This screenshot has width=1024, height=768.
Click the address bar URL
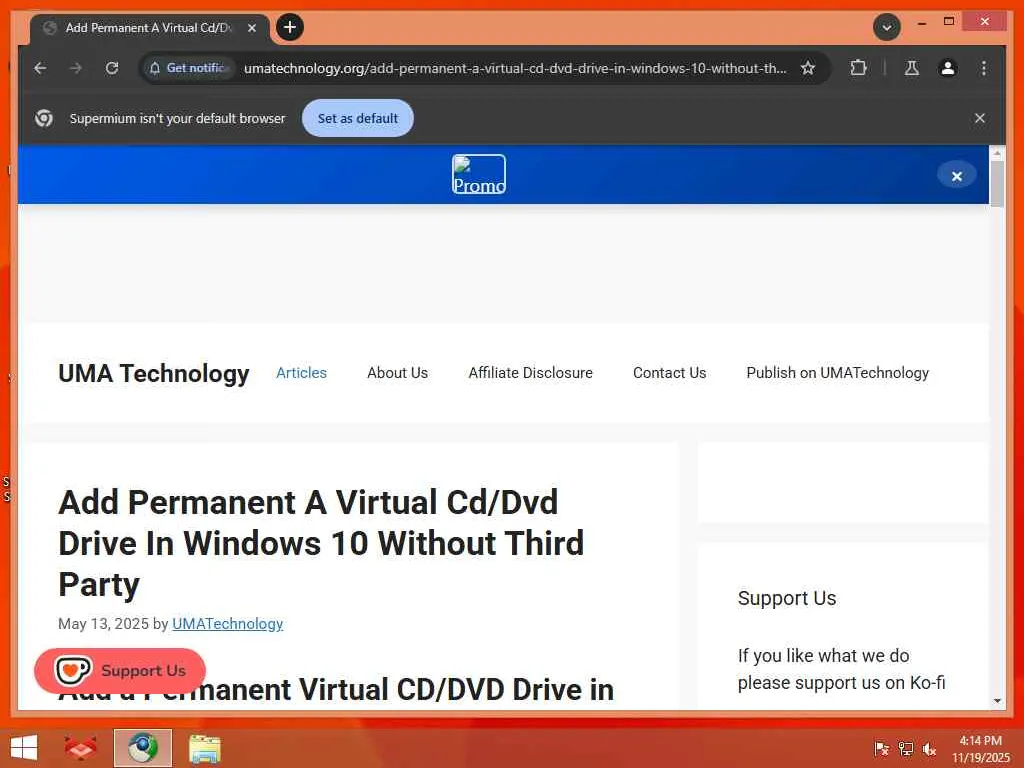click(515, 68)
